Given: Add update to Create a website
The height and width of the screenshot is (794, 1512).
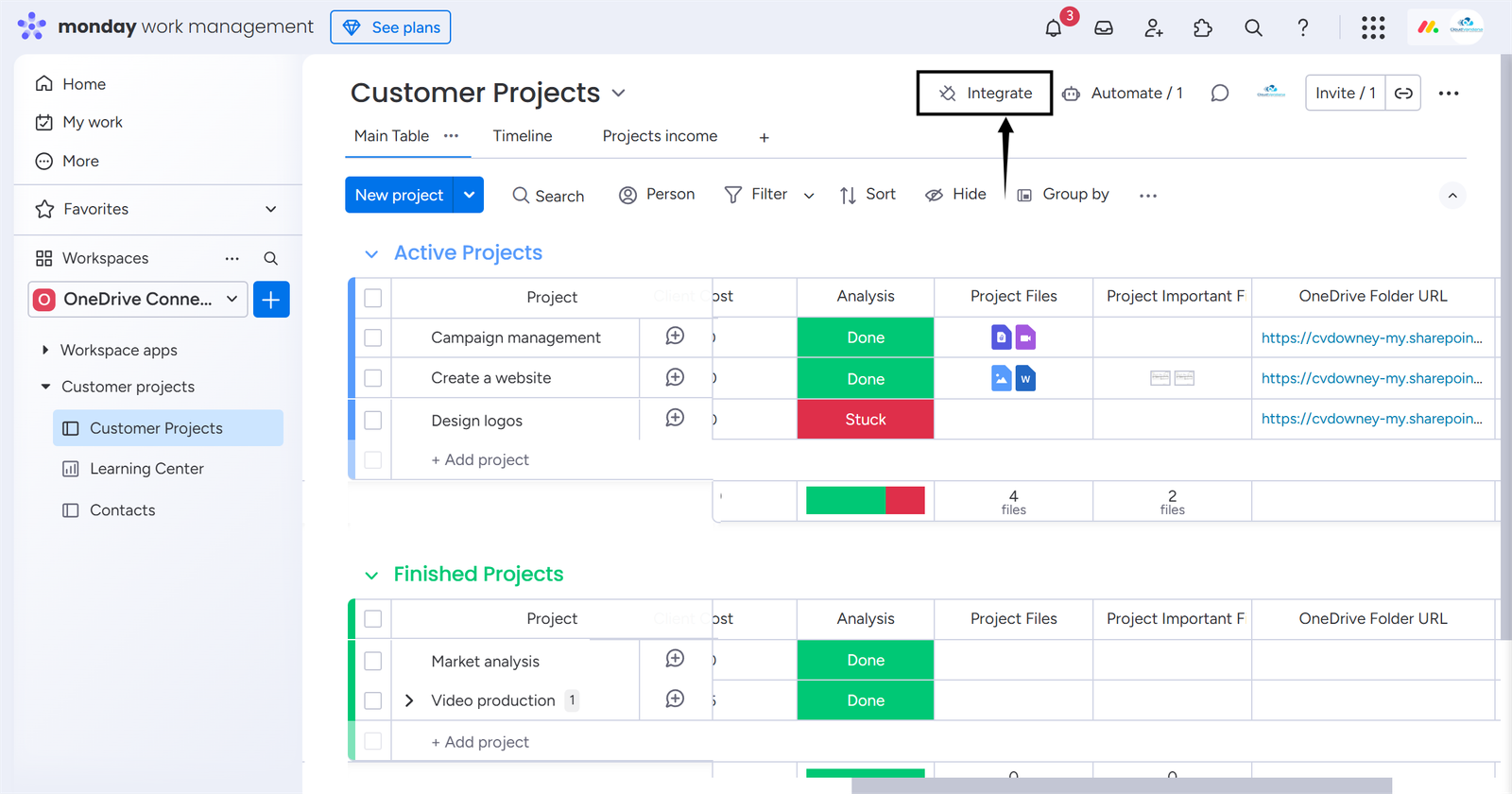Looking at the screenshot, I should 675,377.
